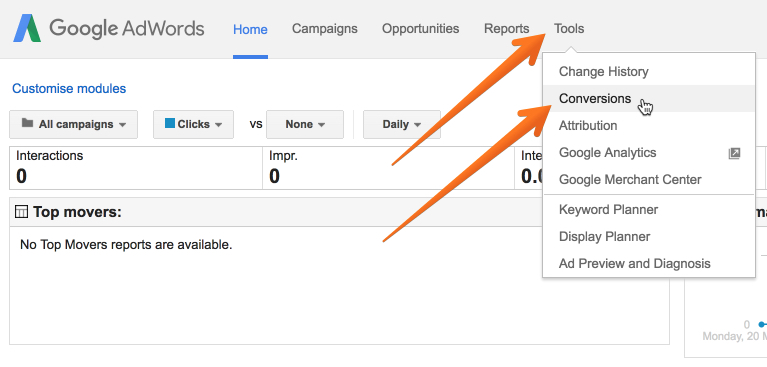
Task: Click the folder icon in All campaigns
Action: (27, 123)
